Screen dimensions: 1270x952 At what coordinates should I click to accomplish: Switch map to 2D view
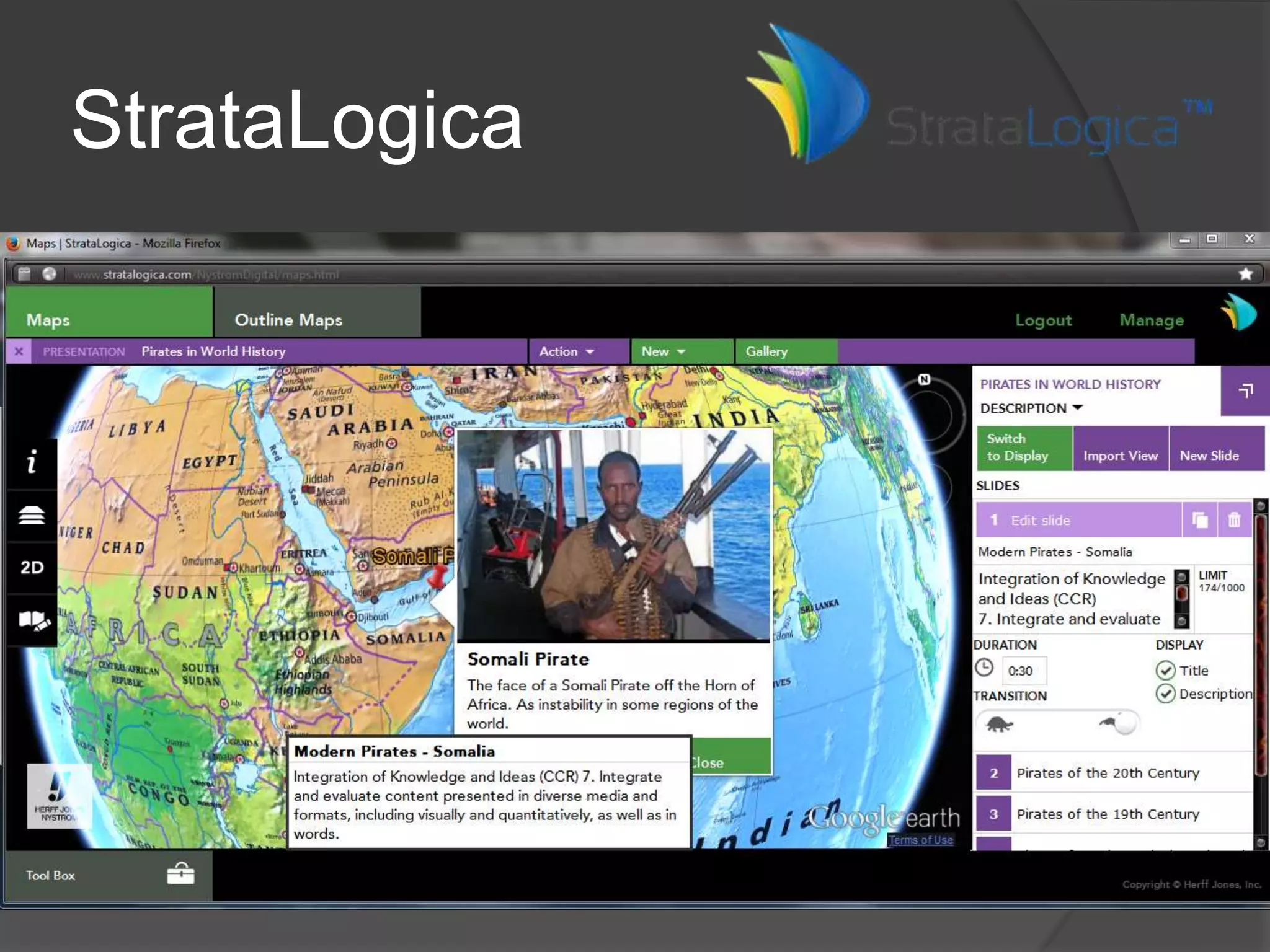pyautogui.click(x=32, y=568)
